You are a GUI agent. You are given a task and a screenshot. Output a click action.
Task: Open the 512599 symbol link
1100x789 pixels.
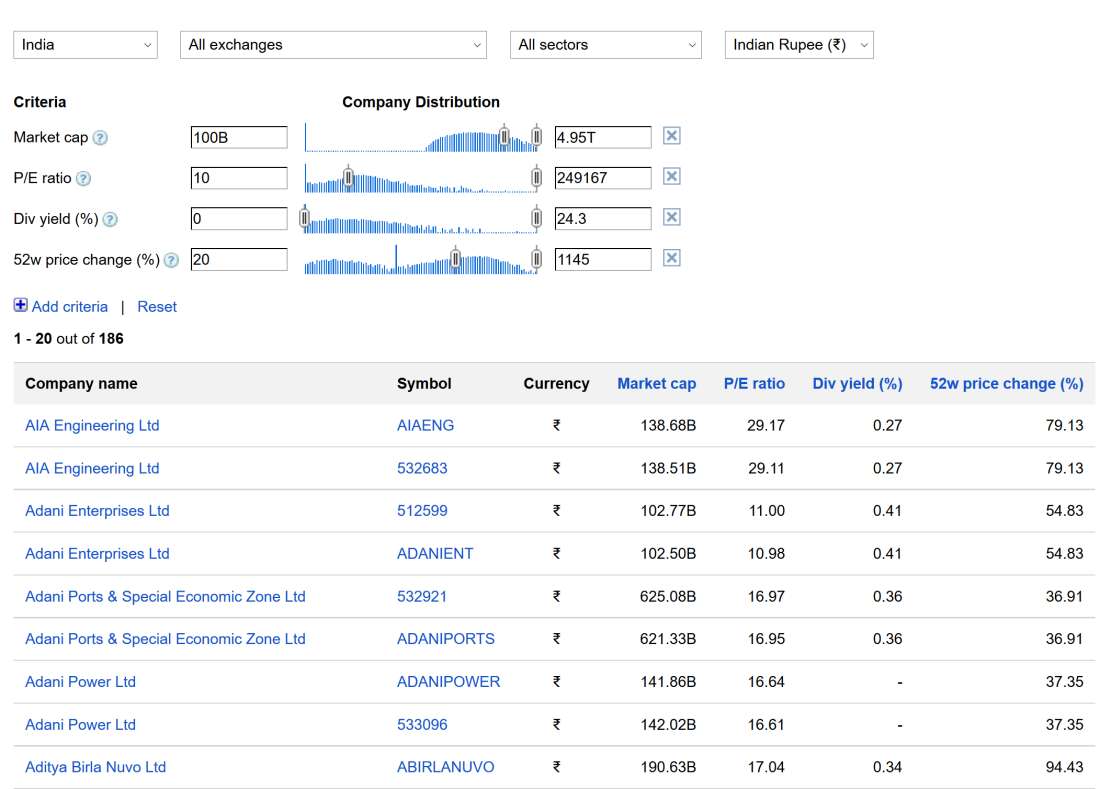click(x=422, y=511)
